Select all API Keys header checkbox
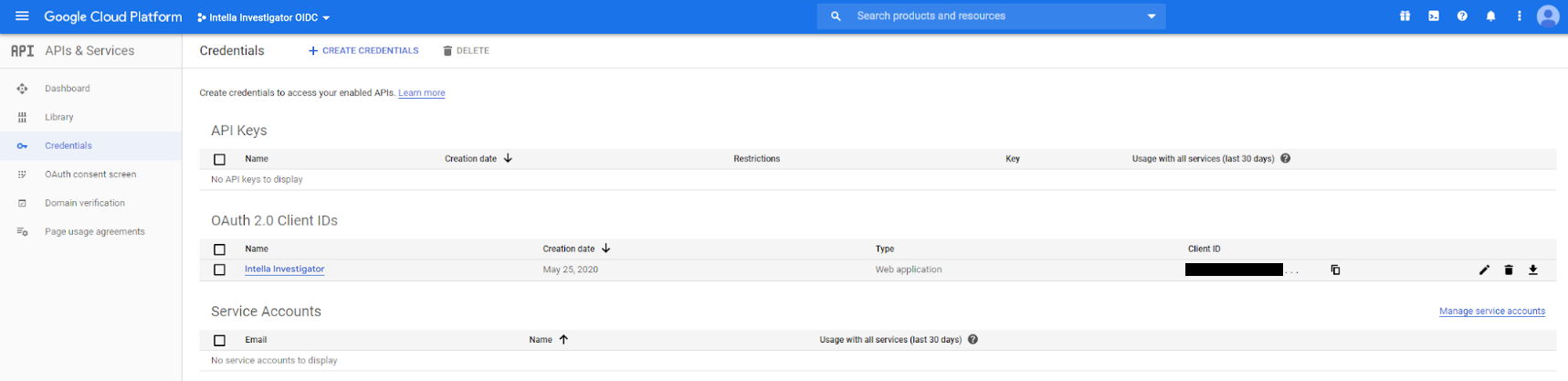Screen dimensions: 1568x381 [219, 159]
